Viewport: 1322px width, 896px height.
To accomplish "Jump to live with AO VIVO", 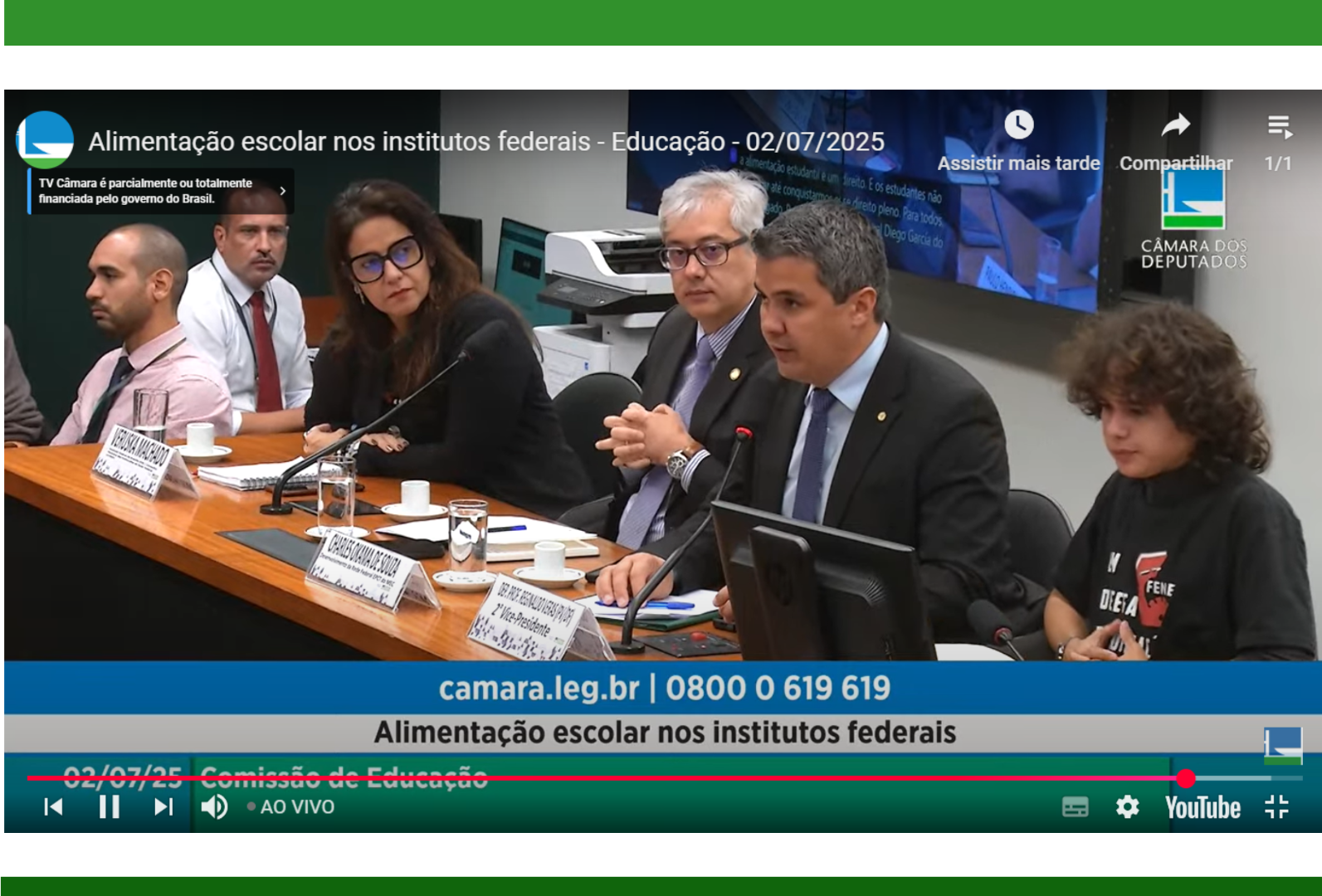I will [x=291, y=806].
